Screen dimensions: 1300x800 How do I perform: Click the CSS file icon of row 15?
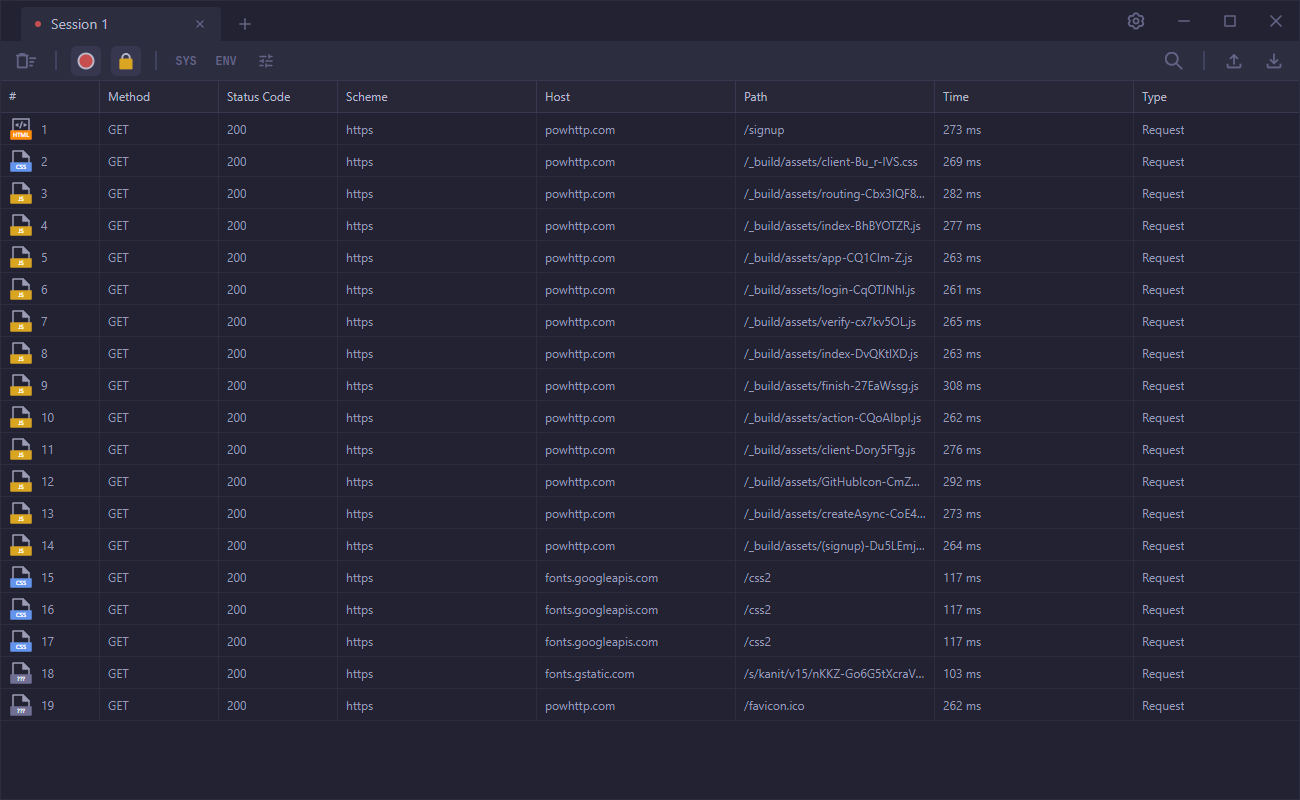[x=21, y=577]
